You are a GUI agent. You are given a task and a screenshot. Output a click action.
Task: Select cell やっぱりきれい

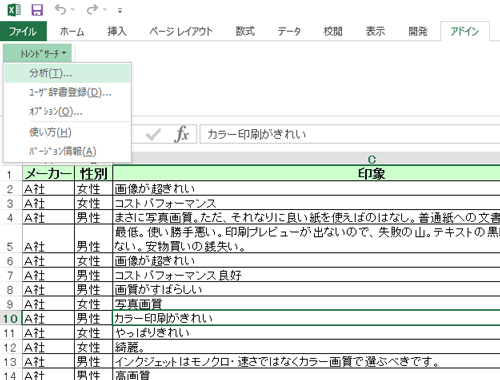click(x=306, y=333)
